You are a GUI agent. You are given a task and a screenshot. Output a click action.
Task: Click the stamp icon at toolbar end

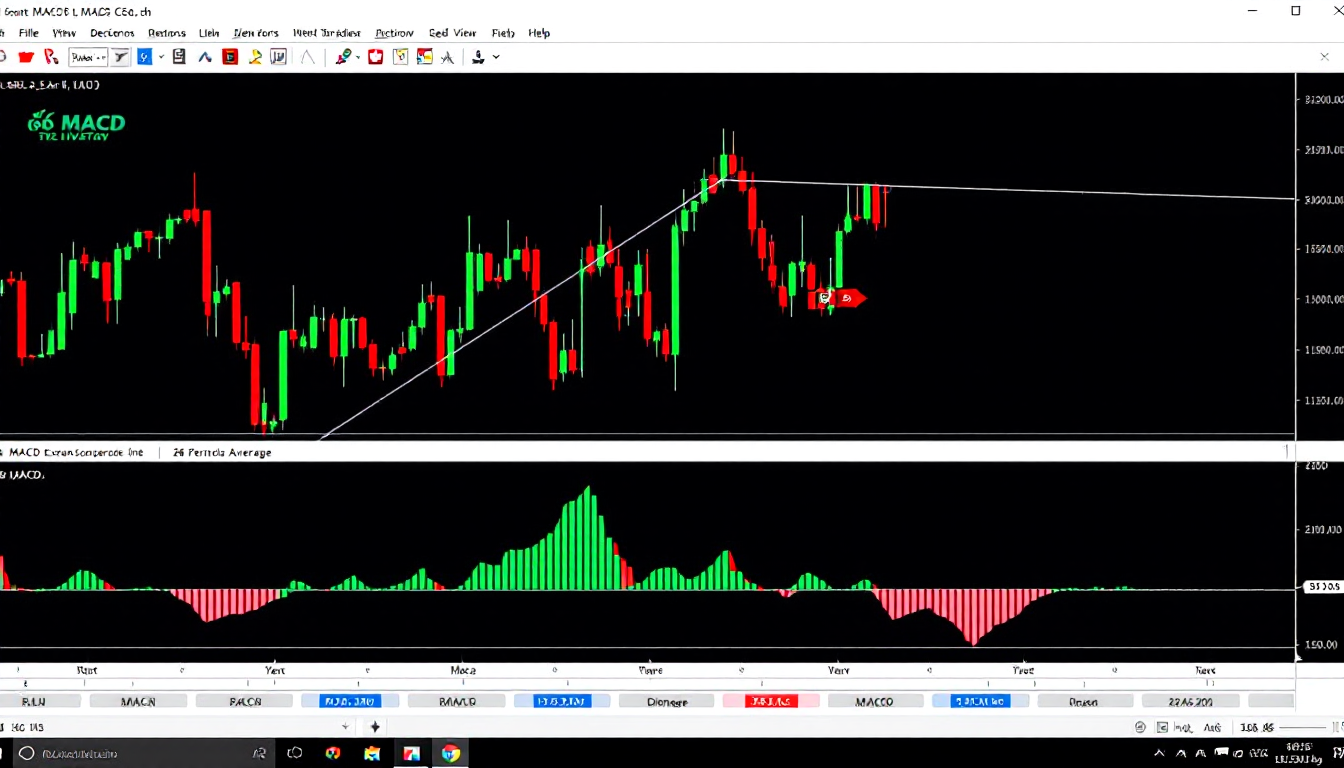(x=478, y=58)
